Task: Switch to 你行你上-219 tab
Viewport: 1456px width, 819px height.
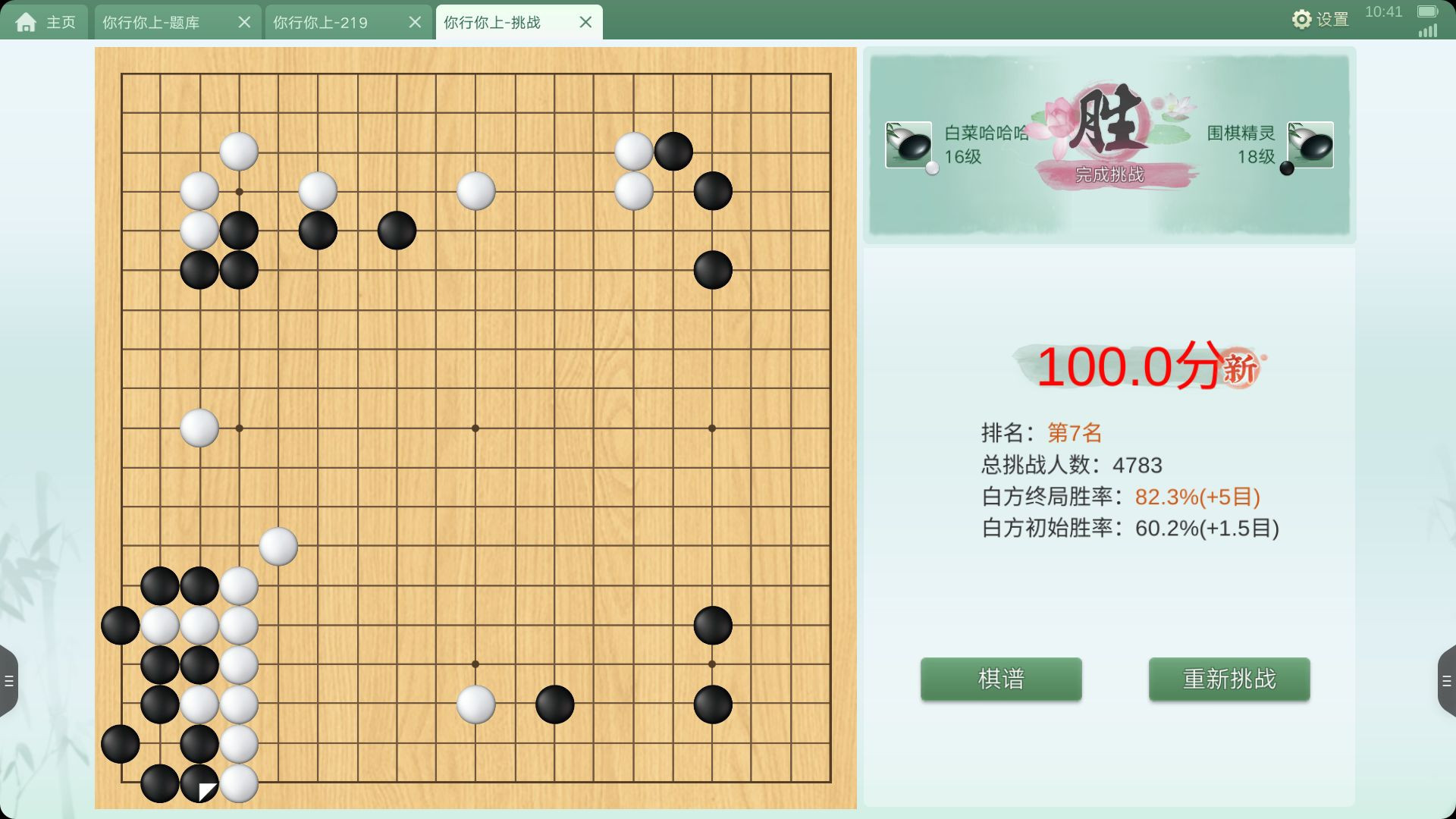Action: click(x=320, y=23)
